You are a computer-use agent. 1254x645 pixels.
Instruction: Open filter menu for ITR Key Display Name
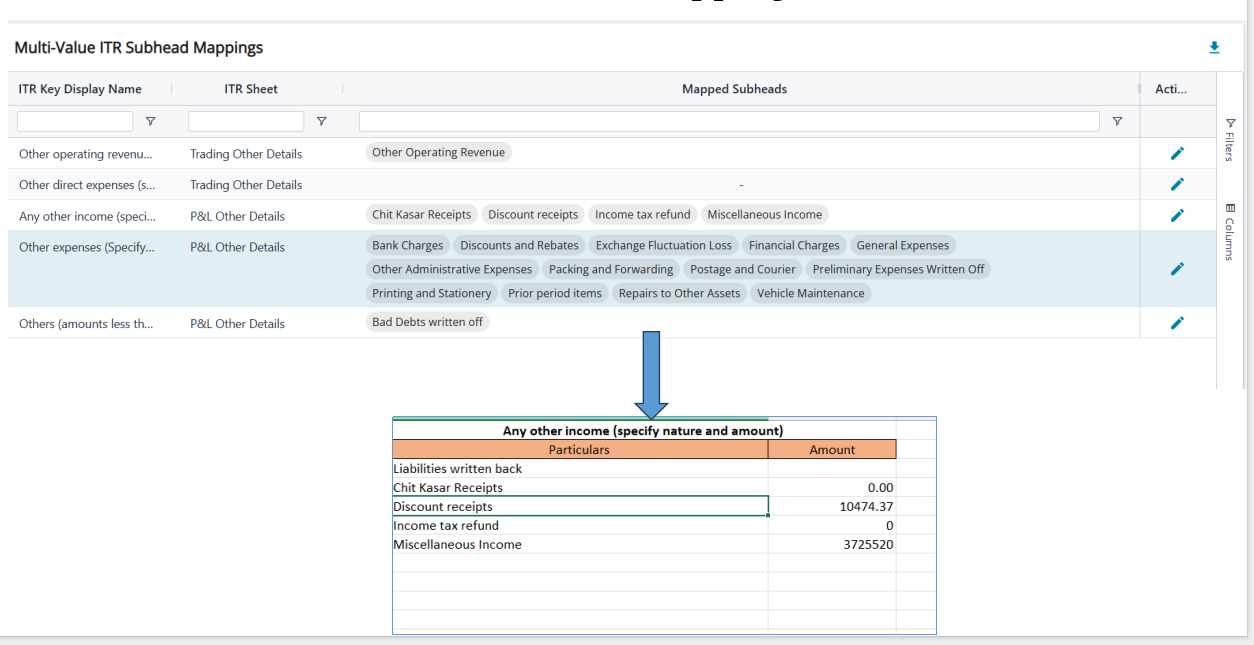coord(151,121)
